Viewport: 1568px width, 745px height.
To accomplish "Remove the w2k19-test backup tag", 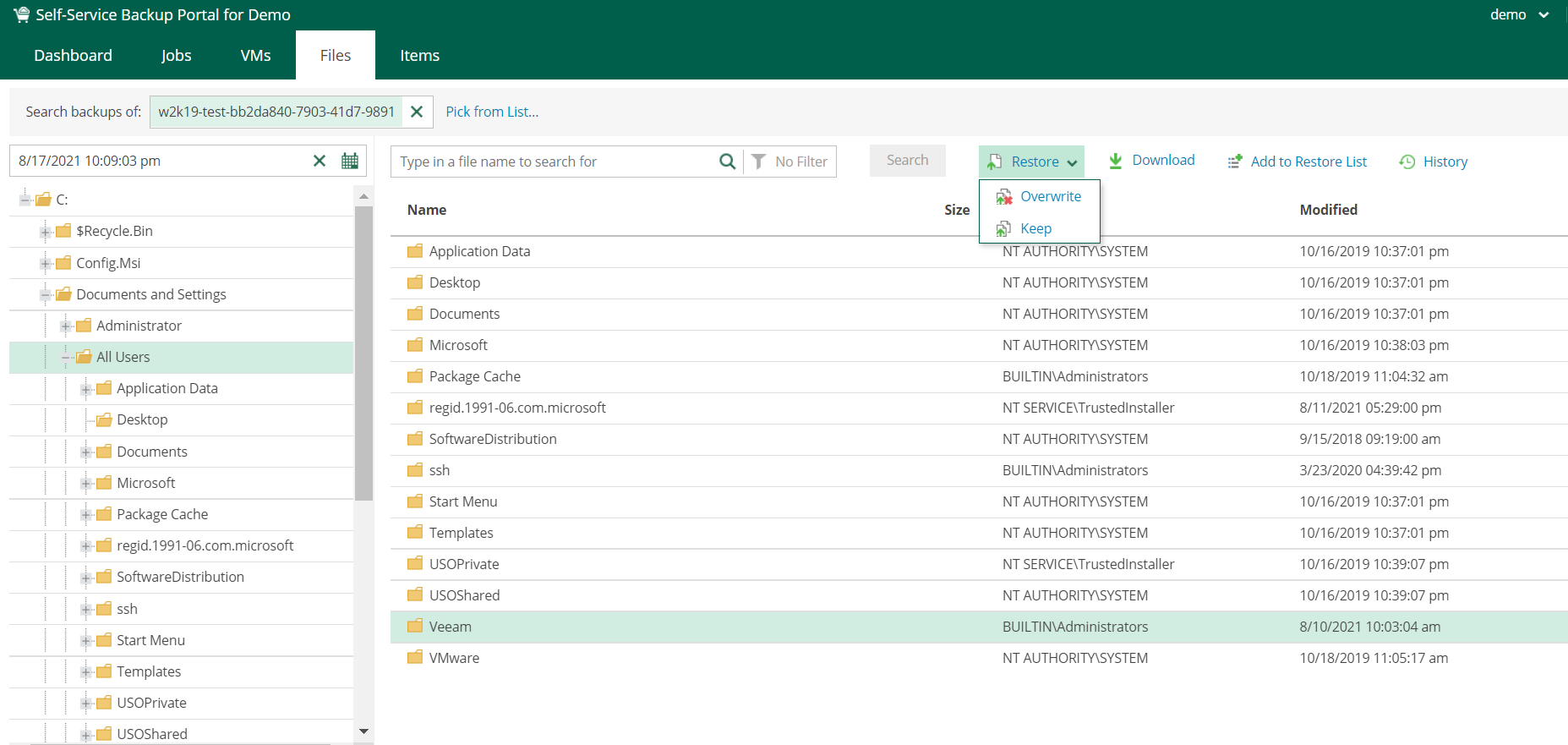I will point(417,112).
